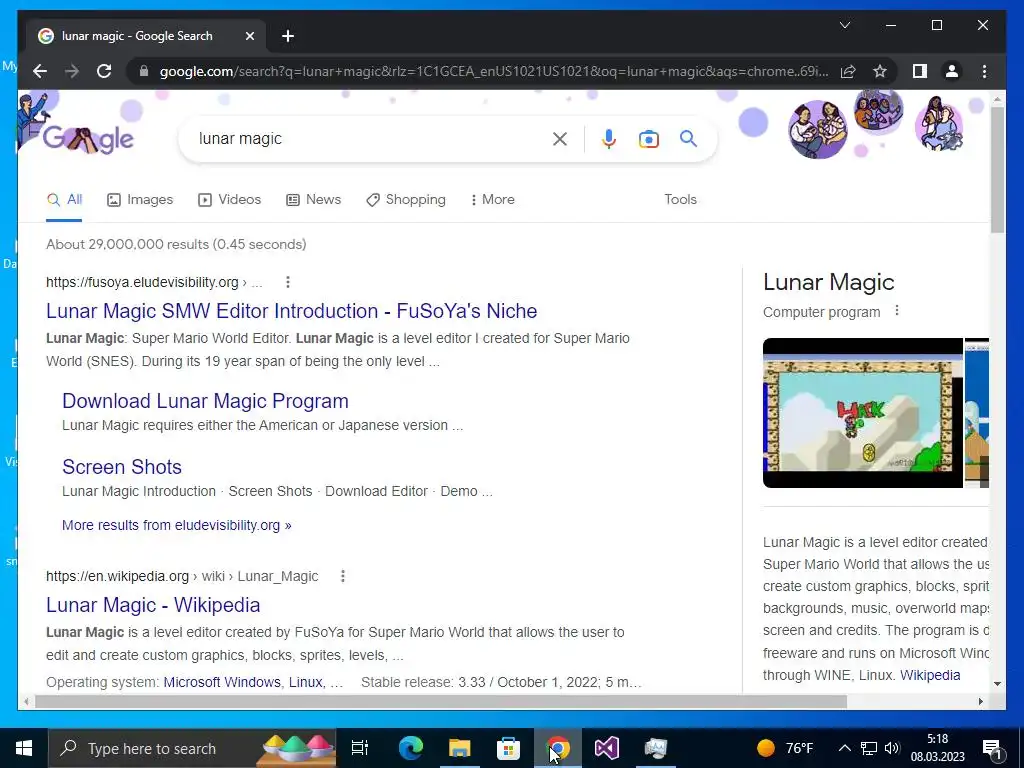Open the Screen Shots link
Screen dimensions: 1024x768
pyautogui.click(x=122, y=467)
